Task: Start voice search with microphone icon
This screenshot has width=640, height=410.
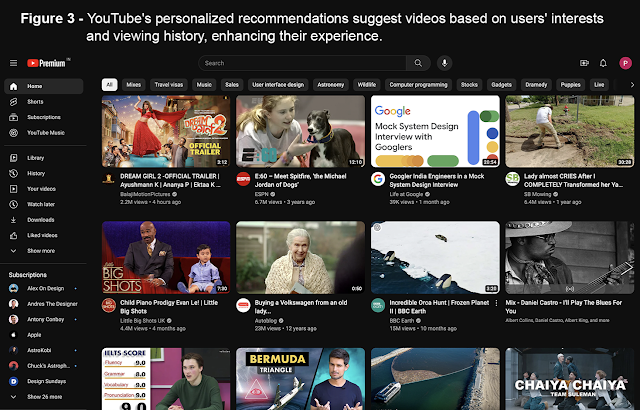Action: 444,63
